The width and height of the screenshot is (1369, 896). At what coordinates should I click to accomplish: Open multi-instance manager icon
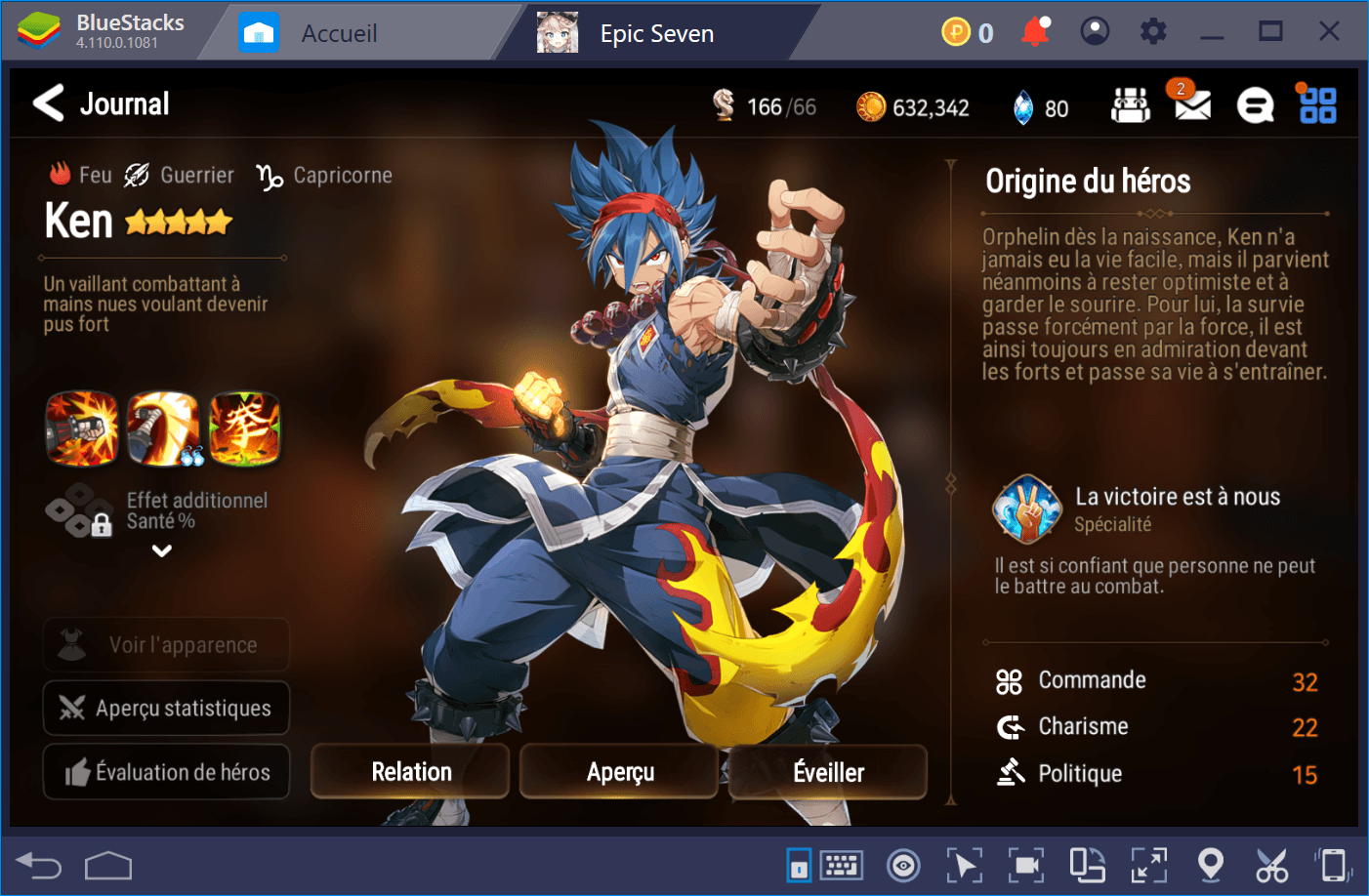pos(1087,866)
